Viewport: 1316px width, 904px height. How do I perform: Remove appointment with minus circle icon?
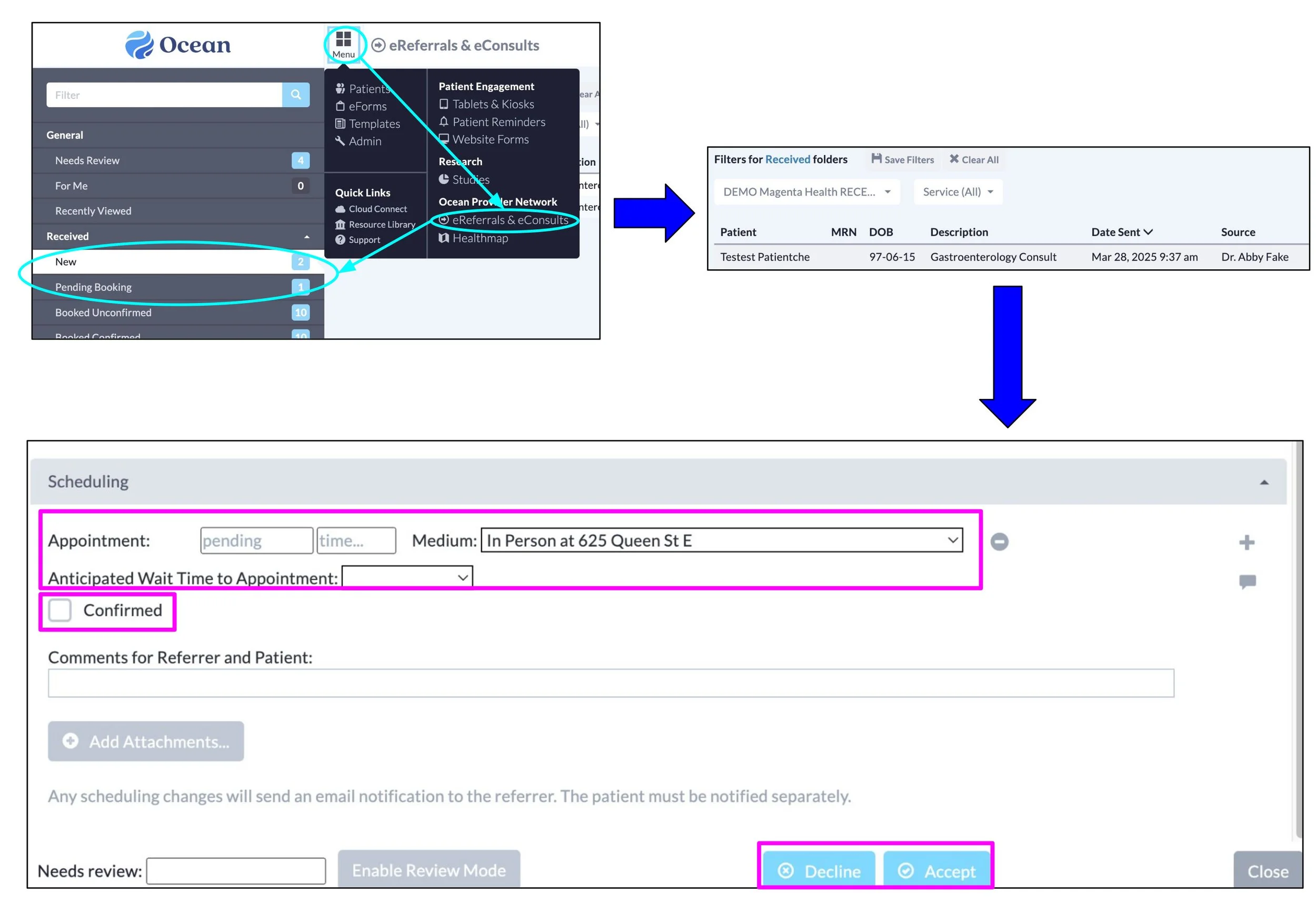pyautogui.click(x=999, y=541)
